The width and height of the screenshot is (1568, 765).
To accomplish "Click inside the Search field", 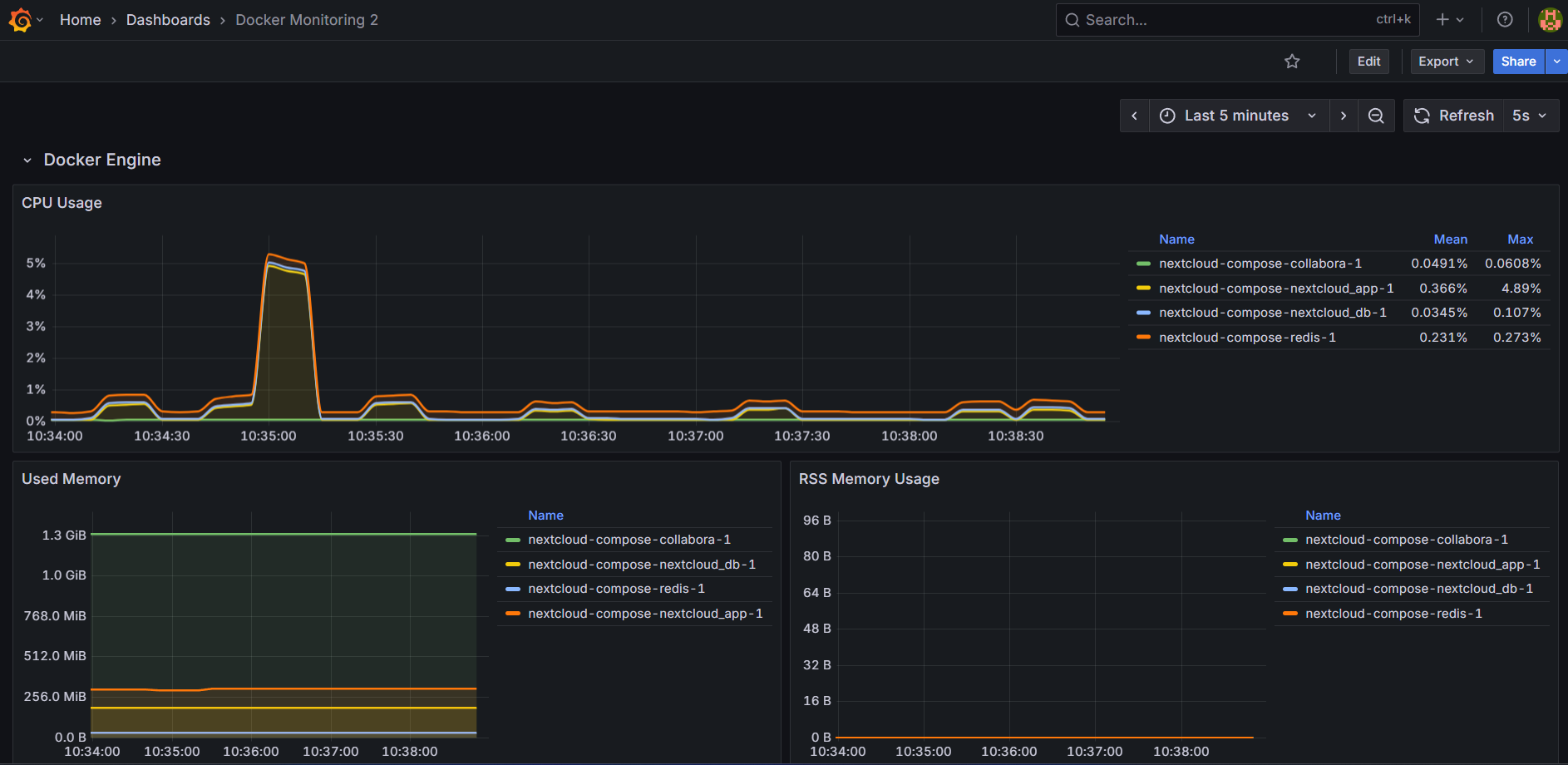I will point(1206,19).
